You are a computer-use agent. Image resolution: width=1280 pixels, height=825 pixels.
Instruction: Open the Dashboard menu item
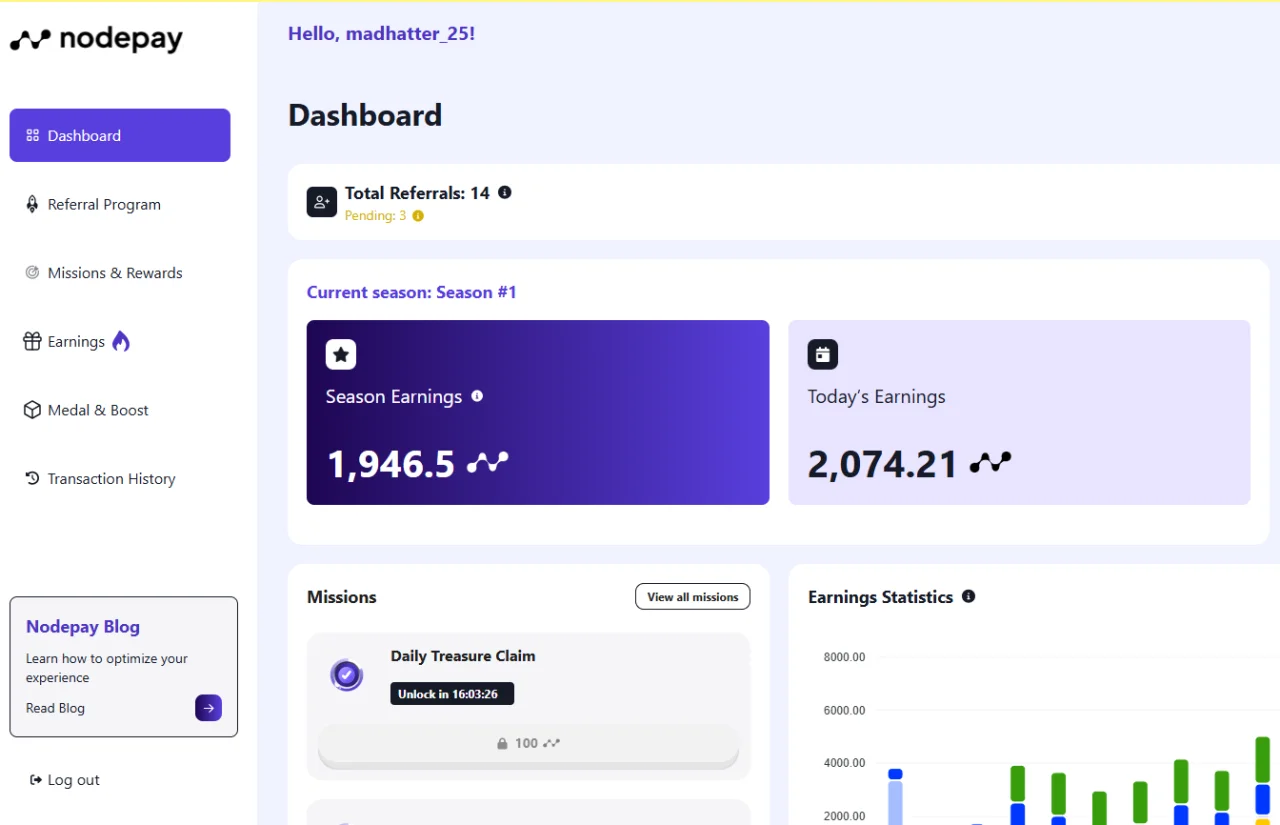[120, 135]
